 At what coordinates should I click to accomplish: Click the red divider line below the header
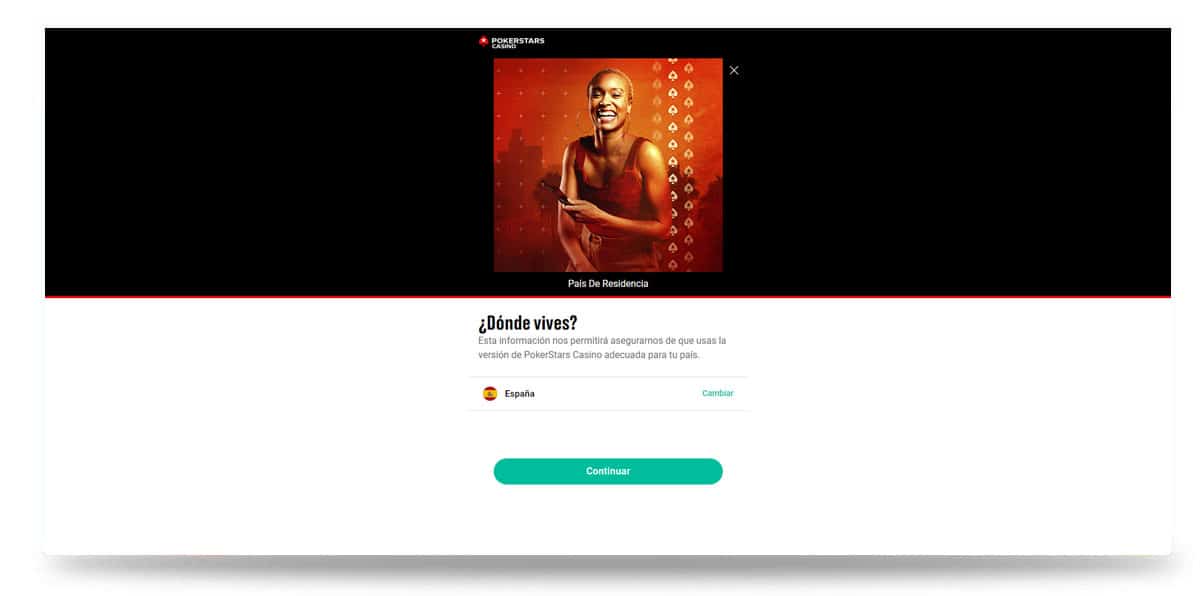tap(608, 297)
